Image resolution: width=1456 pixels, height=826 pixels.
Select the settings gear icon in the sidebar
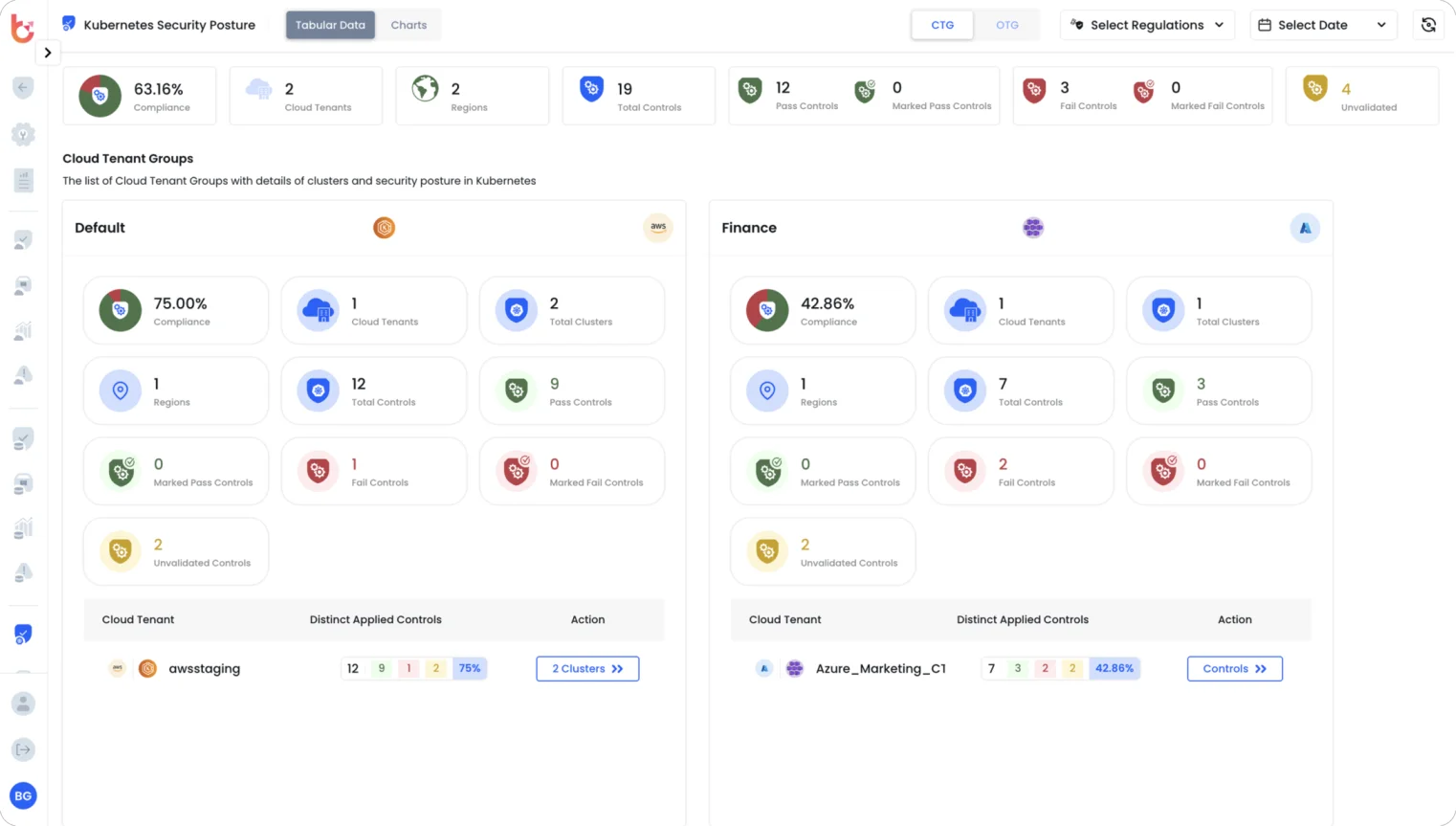pyautogui.click(x=23, y=134)
